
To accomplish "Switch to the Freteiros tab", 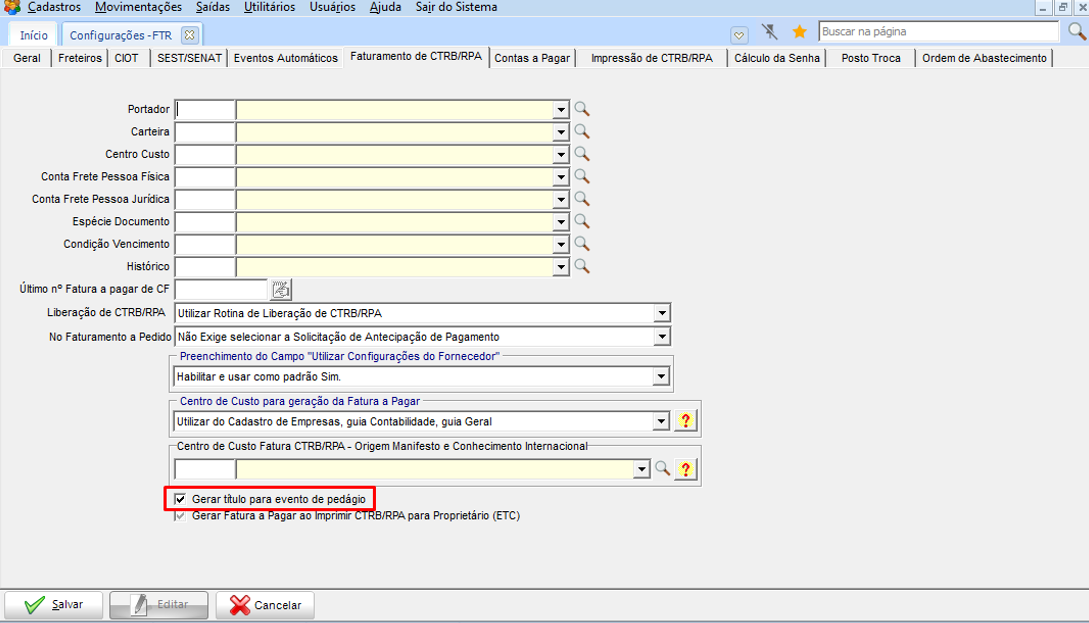I will pos(80,58).
